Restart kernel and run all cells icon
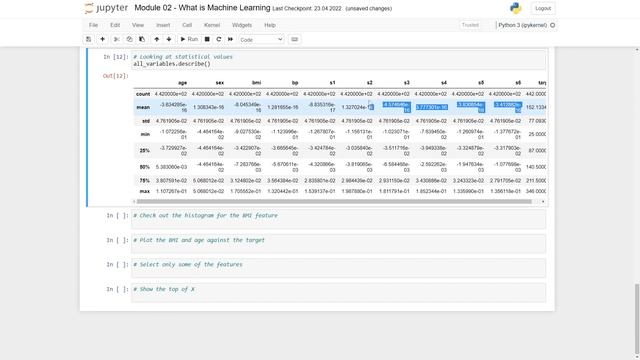The height and width of the screenshot is (360, 640). click(230, 39)
